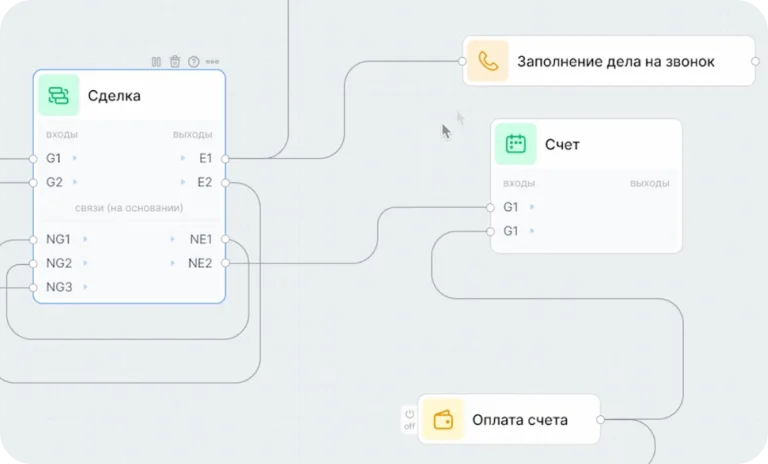
Task: Click the NE2 output connector circle
Action: (225, 263)
